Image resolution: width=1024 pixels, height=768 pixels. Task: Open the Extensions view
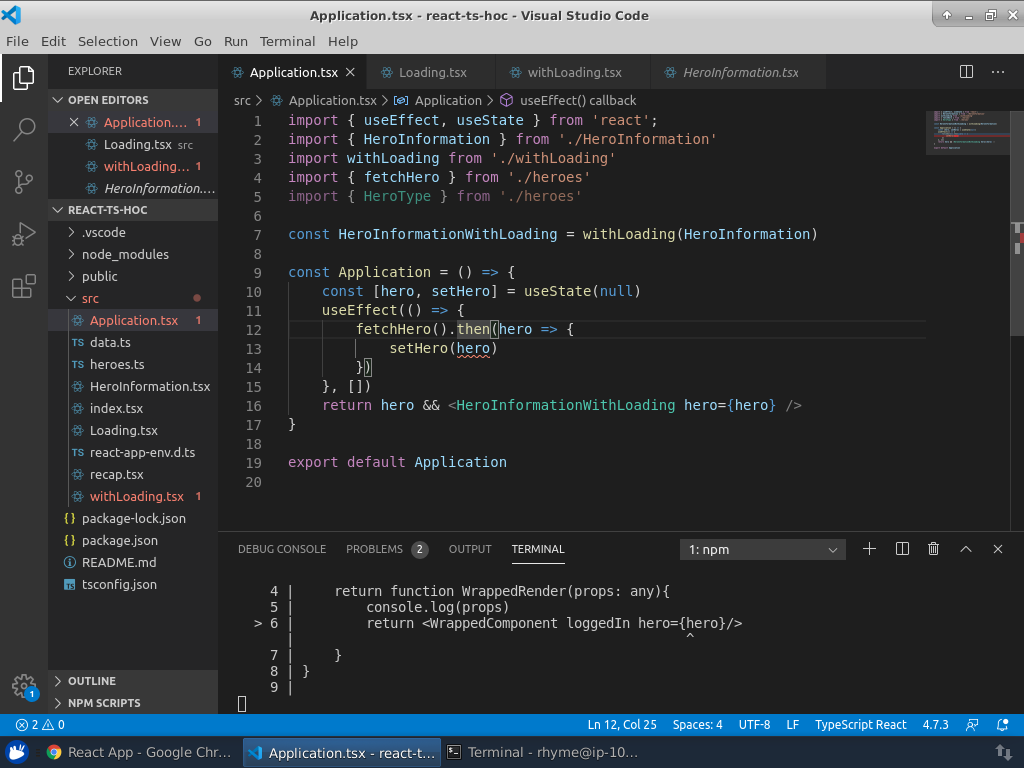point(24,288)
